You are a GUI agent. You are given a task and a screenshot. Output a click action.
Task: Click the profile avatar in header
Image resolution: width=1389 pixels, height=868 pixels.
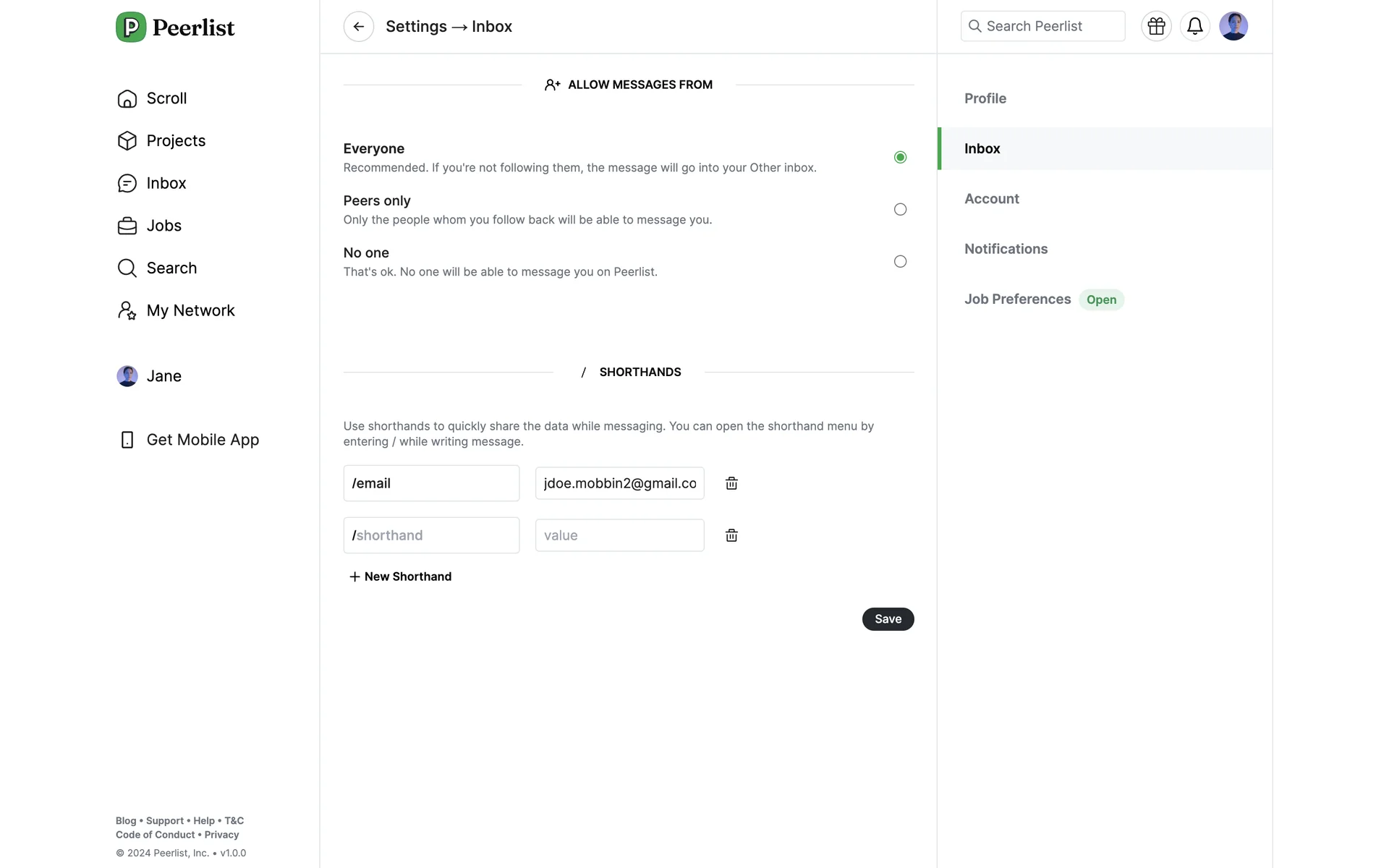(x=1233, y=27)
